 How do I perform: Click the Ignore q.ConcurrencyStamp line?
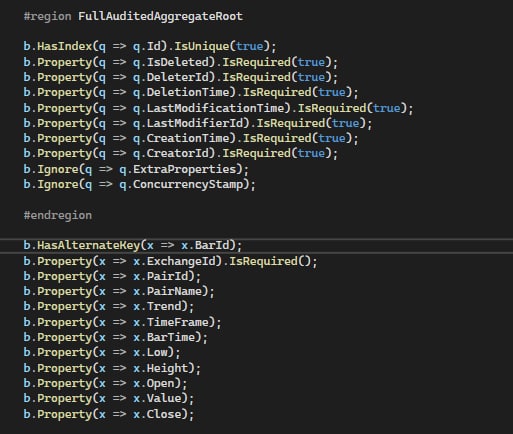click(x=140, y=184)
